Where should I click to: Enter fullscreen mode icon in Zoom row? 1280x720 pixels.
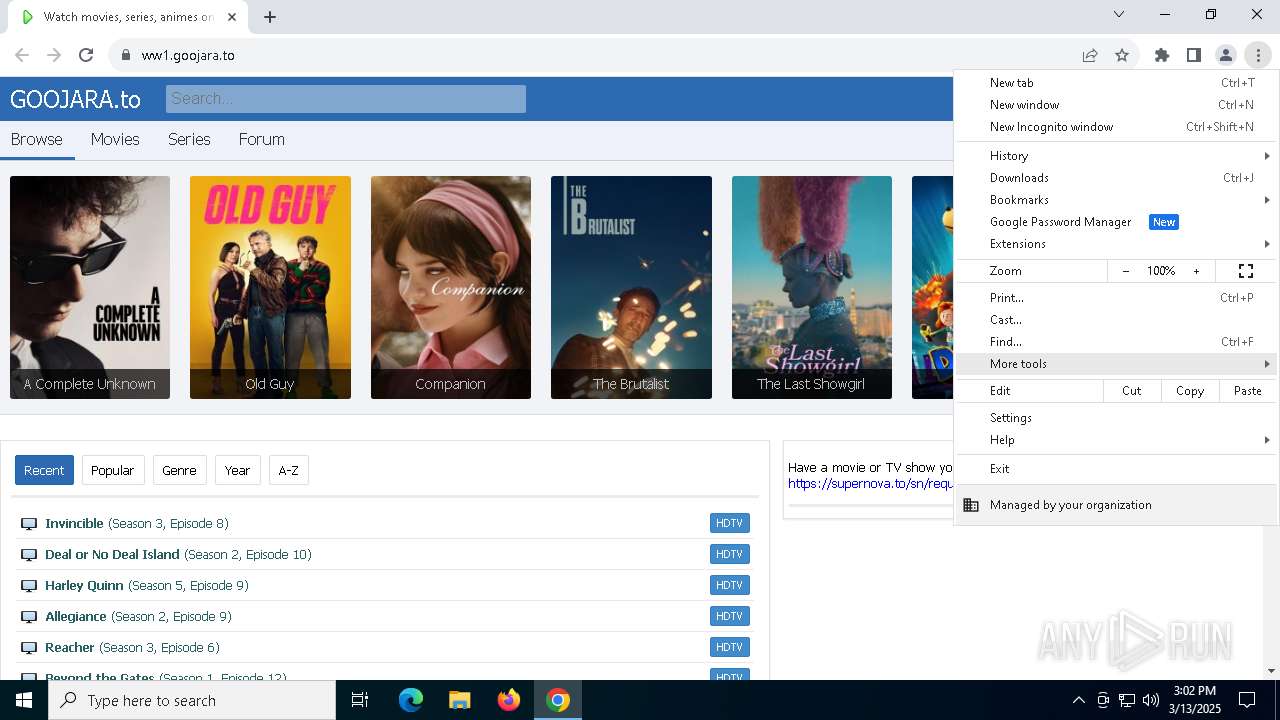pos(1246,271)
